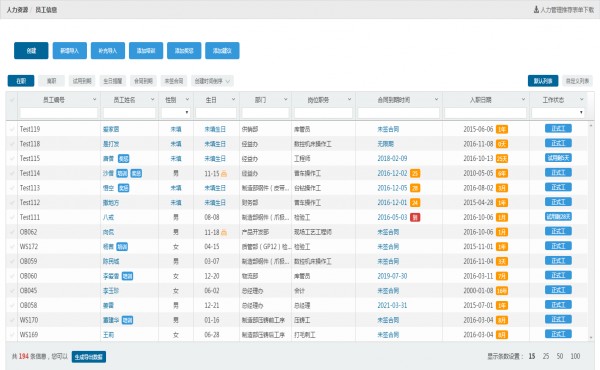Open the 工作状态 filter select box
Image resolution: width=600 pixels, height=370 pixels.
click(558, 112)
